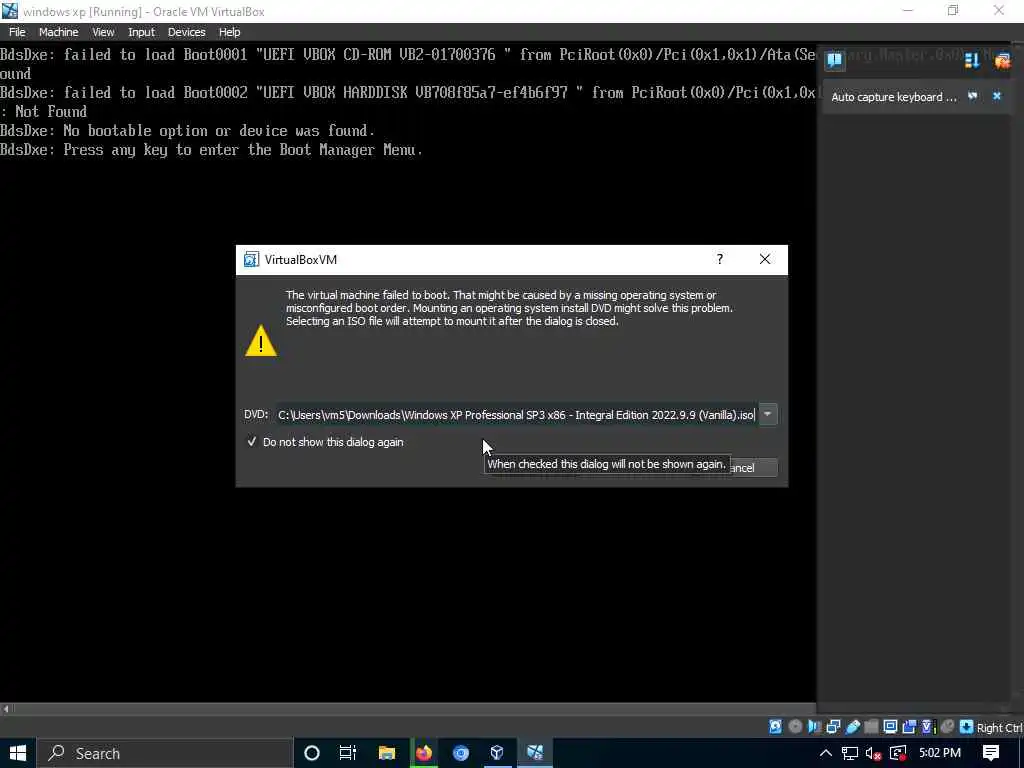Open the File menu
The height and width of the screenshot is (768, 1024).
[x=17, y=32]
